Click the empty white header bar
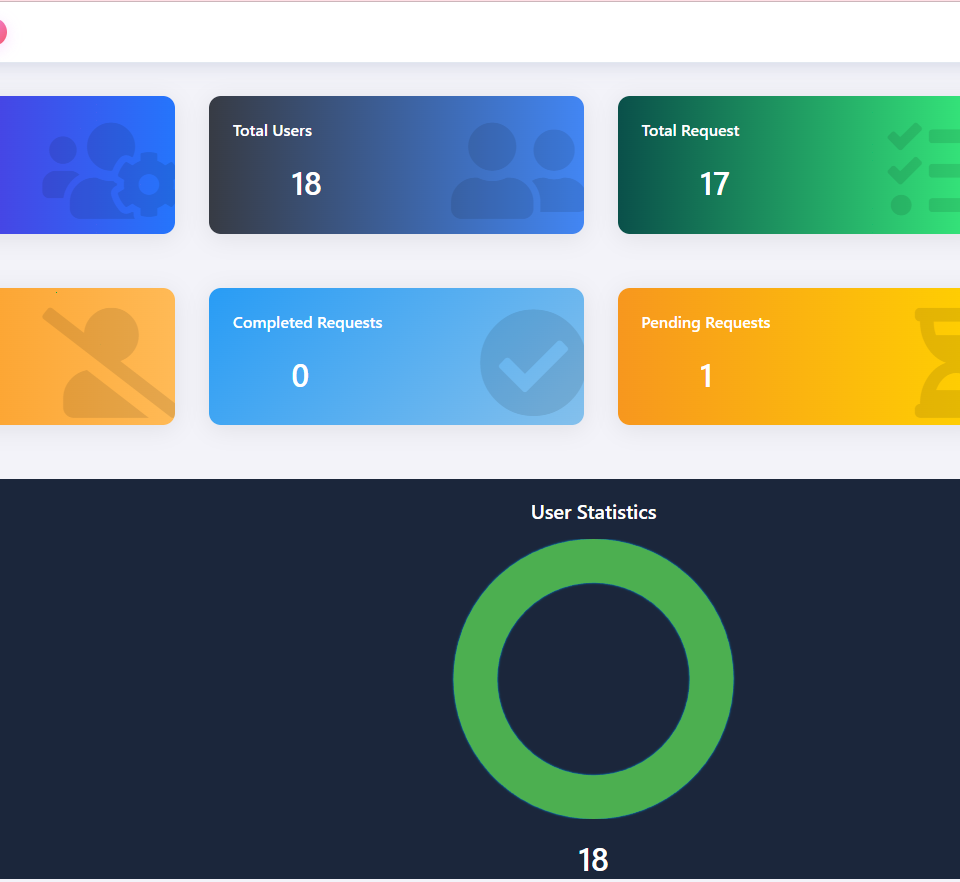This screenshot has height=882, width=960. click(480, 32)
